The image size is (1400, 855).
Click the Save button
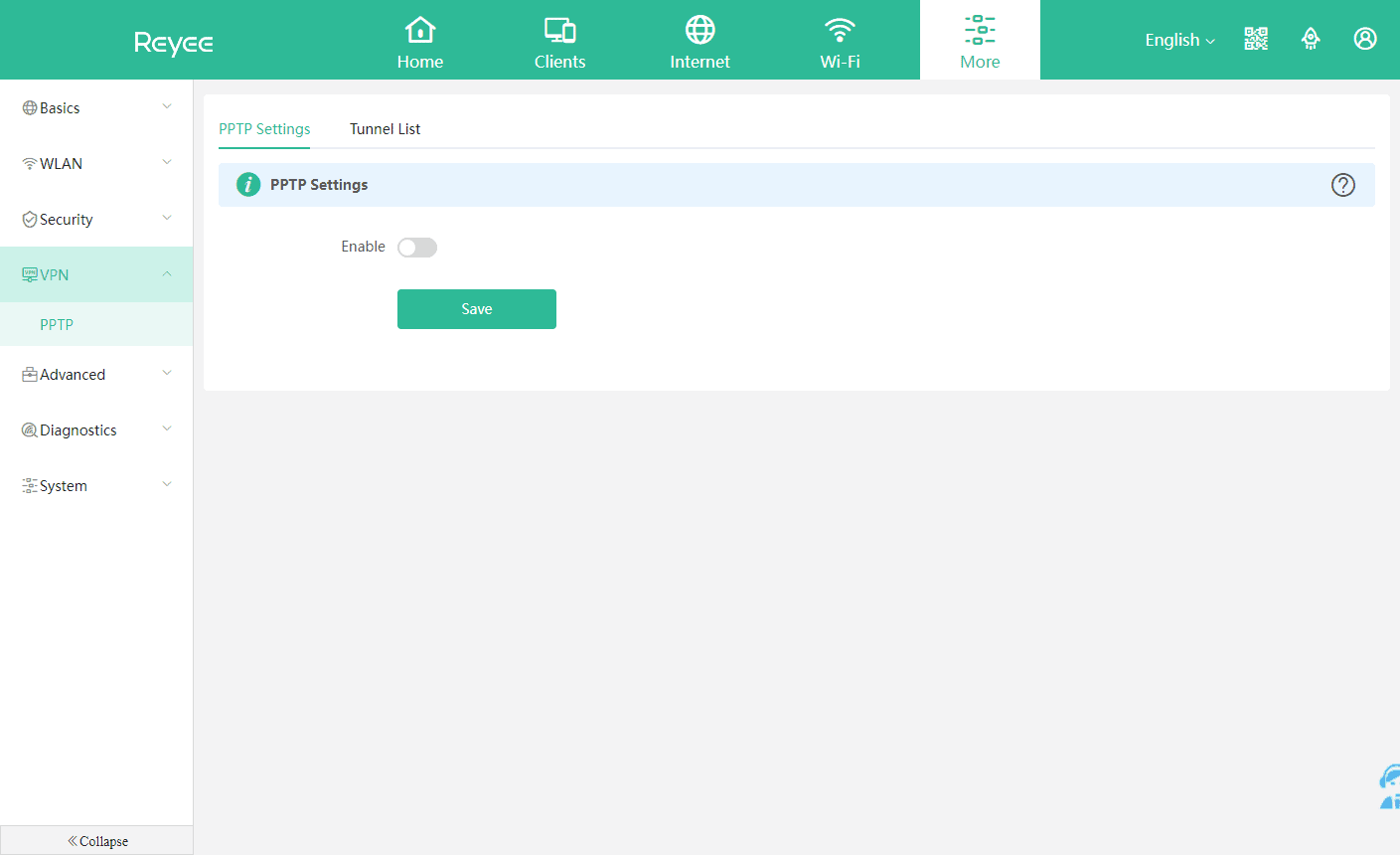click(x=477, y=309)
